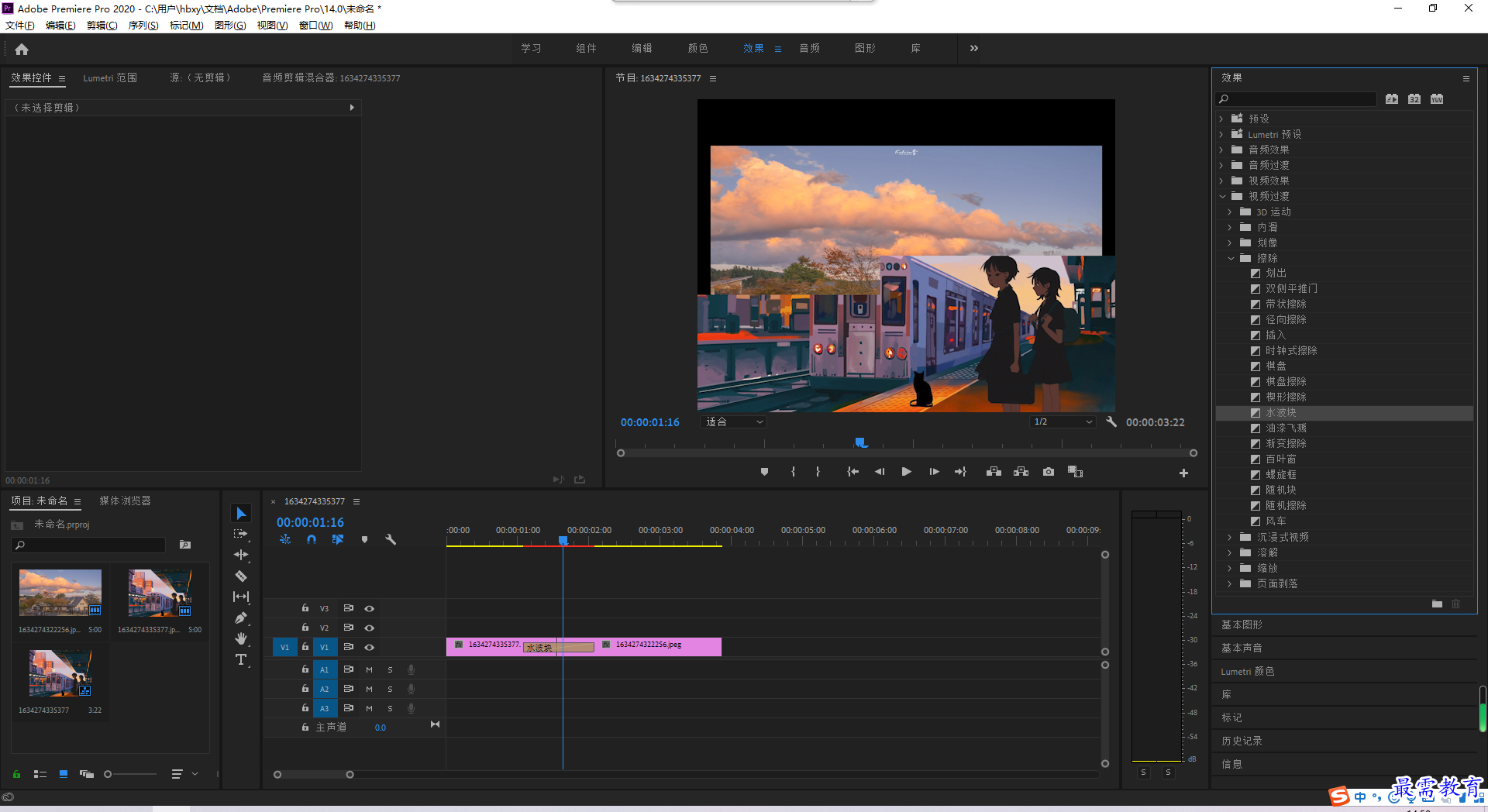Open the 文件 menu

coord(19,26)
